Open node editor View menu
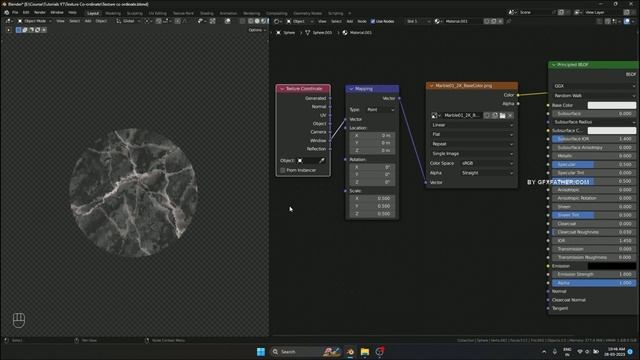The image size is (640, 360). coord(322,21)
